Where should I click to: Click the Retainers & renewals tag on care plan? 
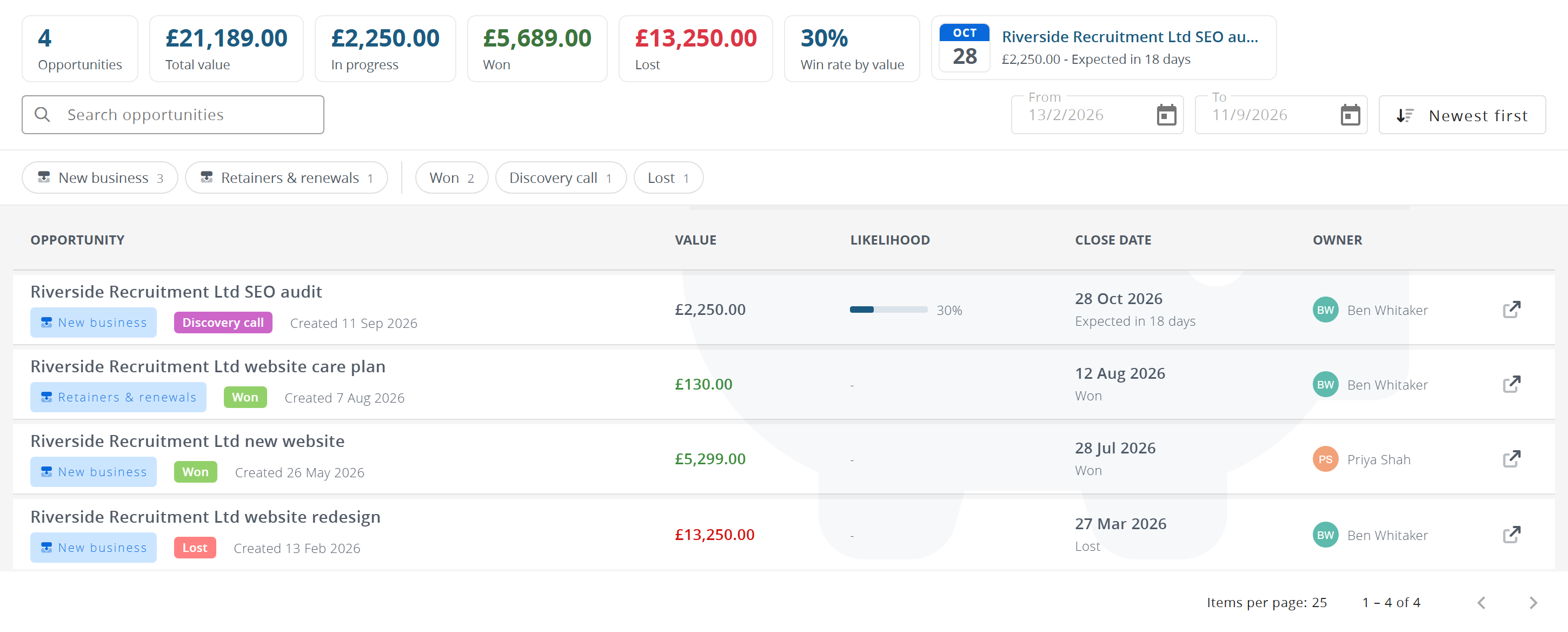tap(118, 398)
